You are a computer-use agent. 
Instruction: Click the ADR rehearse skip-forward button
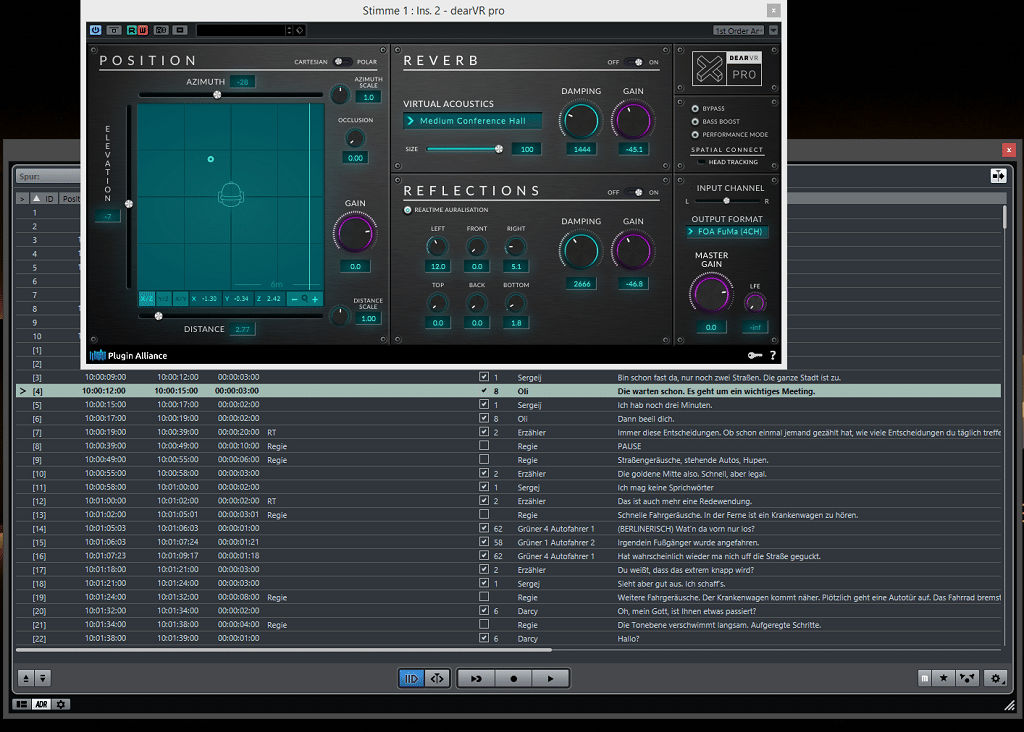pos(476,678)
